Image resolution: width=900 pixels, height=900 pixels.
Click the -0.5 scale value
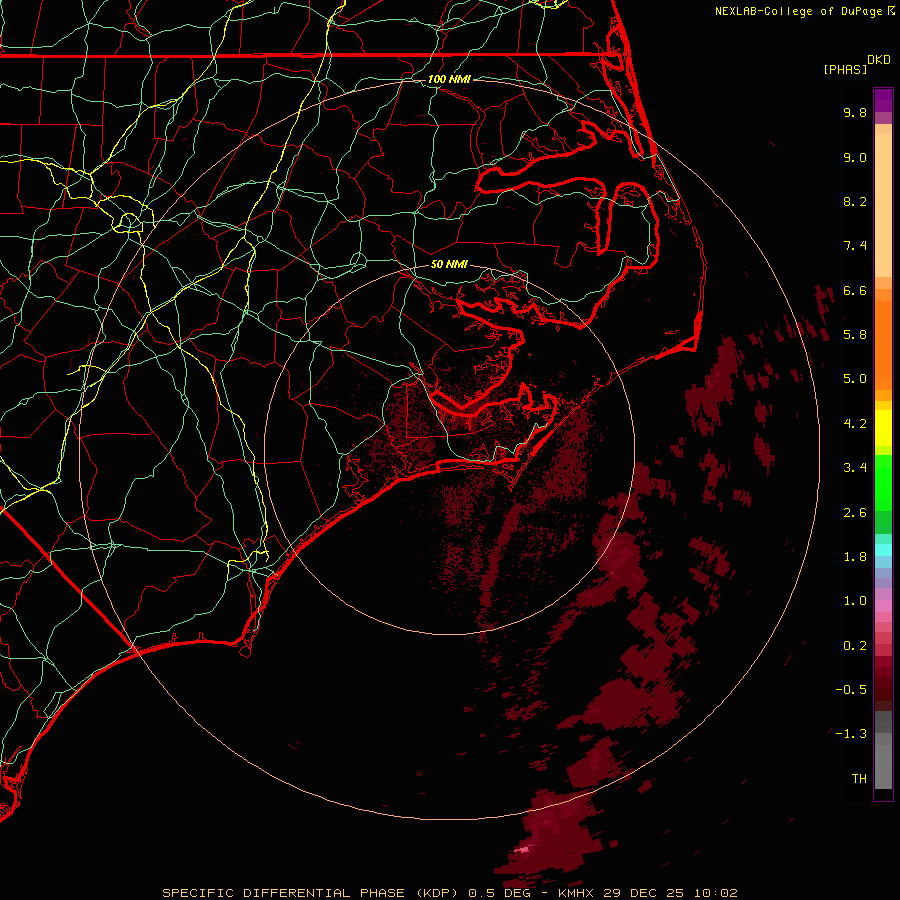point(851,690)
